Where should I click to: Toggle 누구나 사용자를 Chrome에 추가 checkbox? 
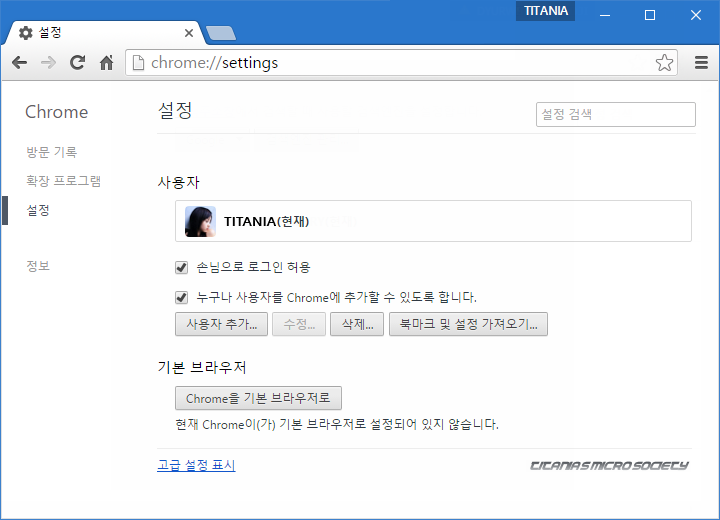pos(181,298)
